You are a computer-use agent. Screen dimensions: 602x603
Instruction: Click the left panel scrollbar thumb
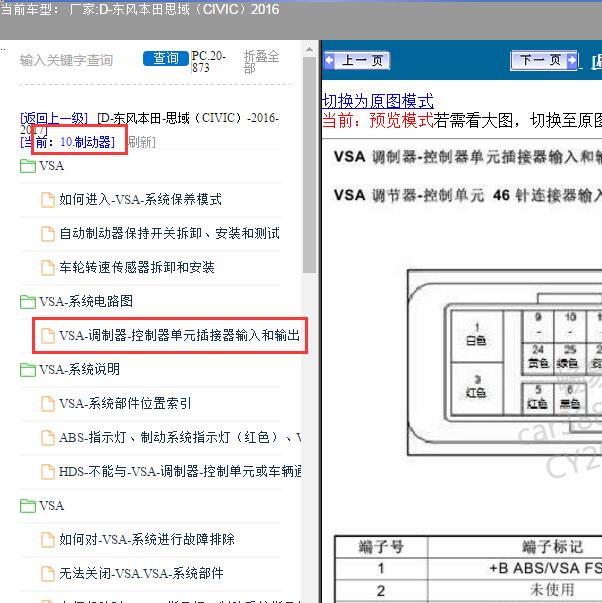pos(309,165)
